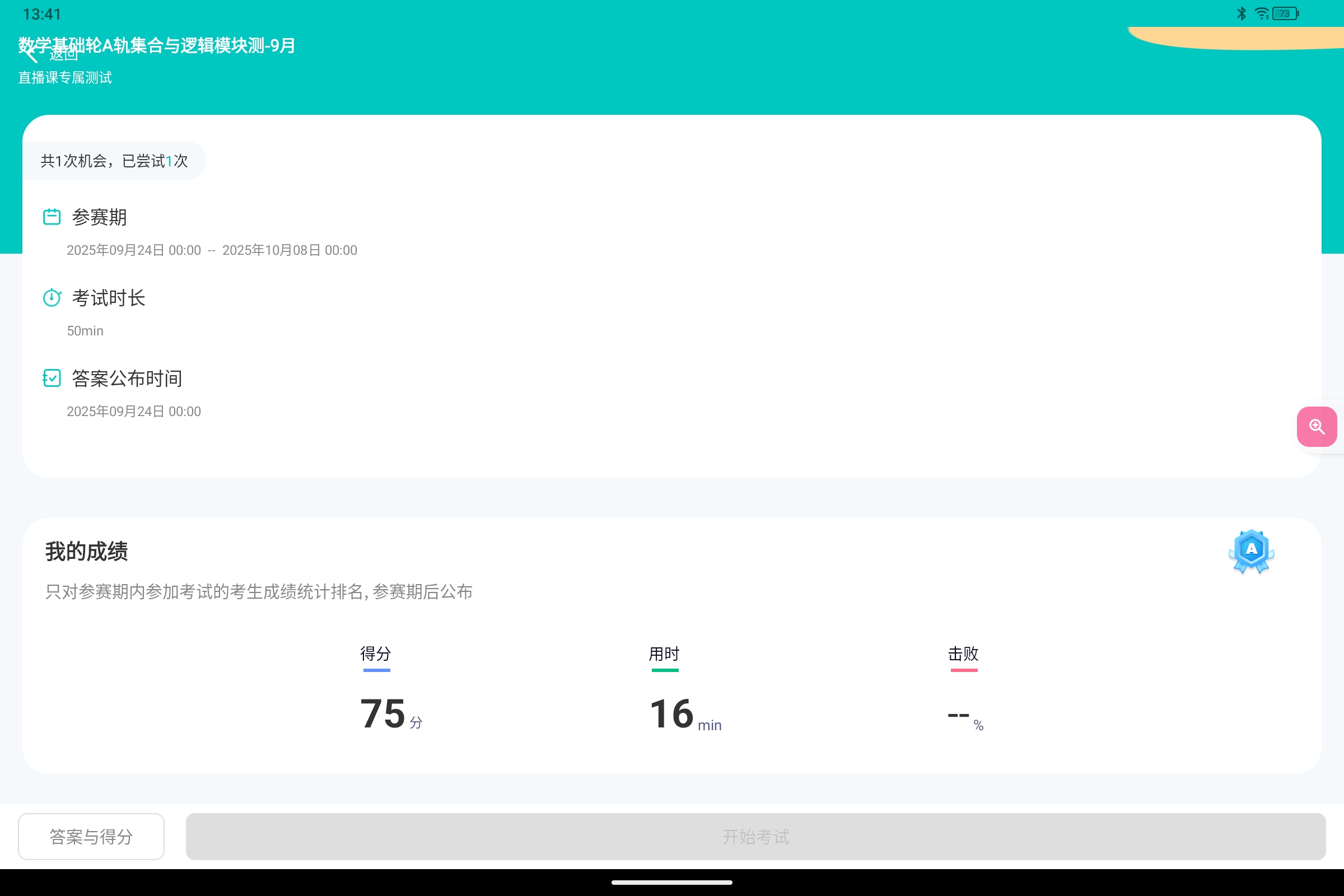Tap the 得分 score label
1344x896 pixels.
[x=375, y=653]
